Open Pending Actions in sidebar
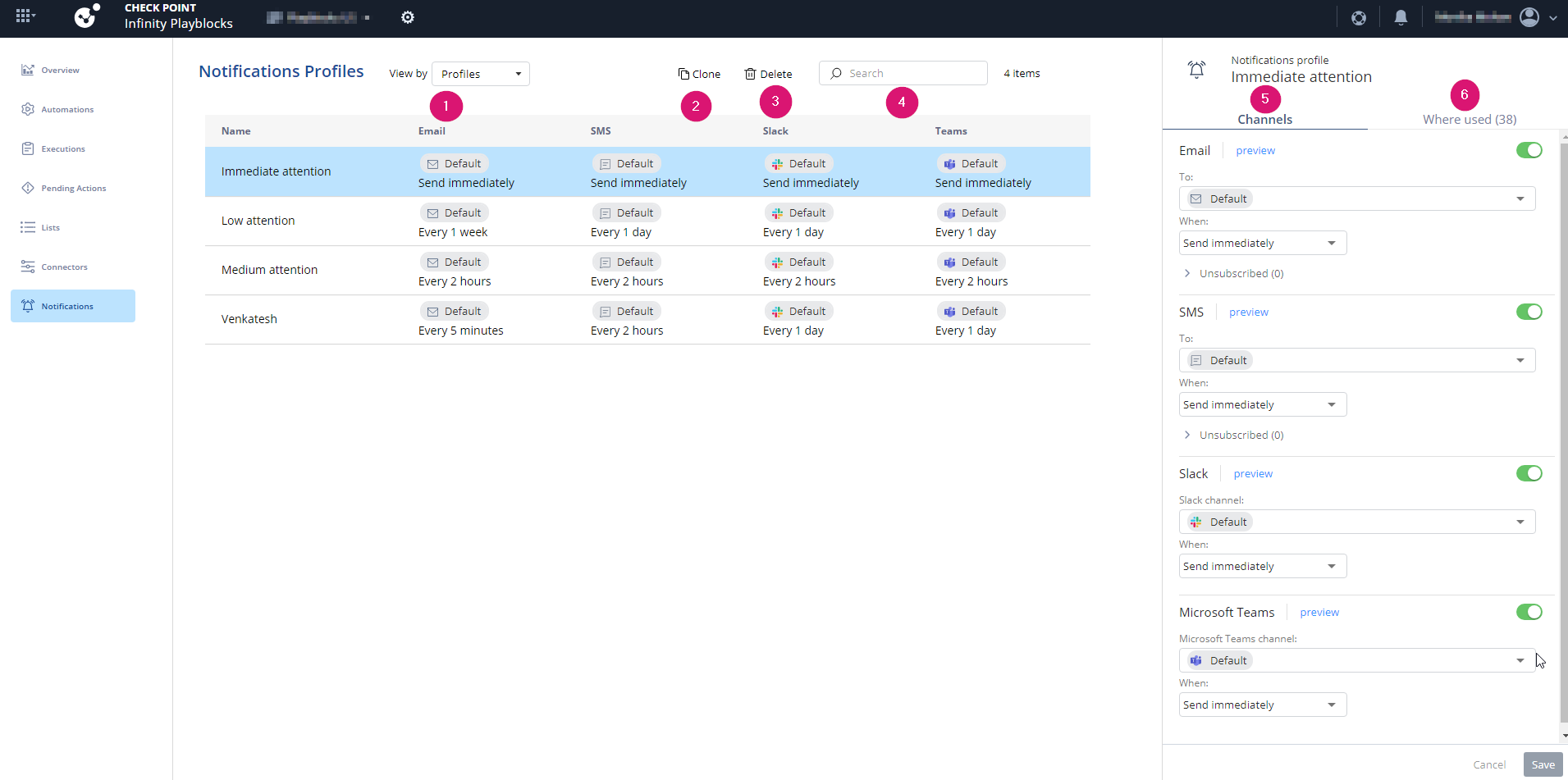Viewport: 1568px width, 780px height. click(74, 188)
